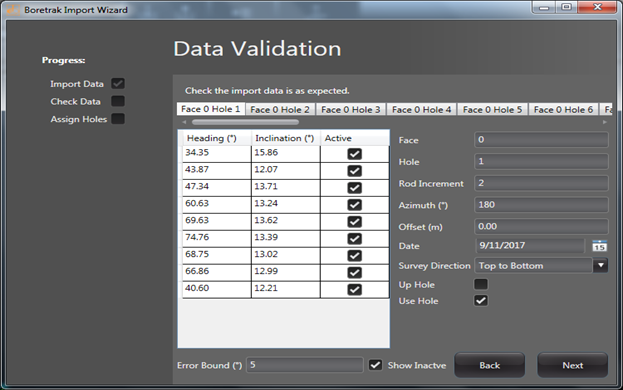Select heading cell 47.34
The width and height of the screenshot is (623, 390).
(x=217, y=188)
